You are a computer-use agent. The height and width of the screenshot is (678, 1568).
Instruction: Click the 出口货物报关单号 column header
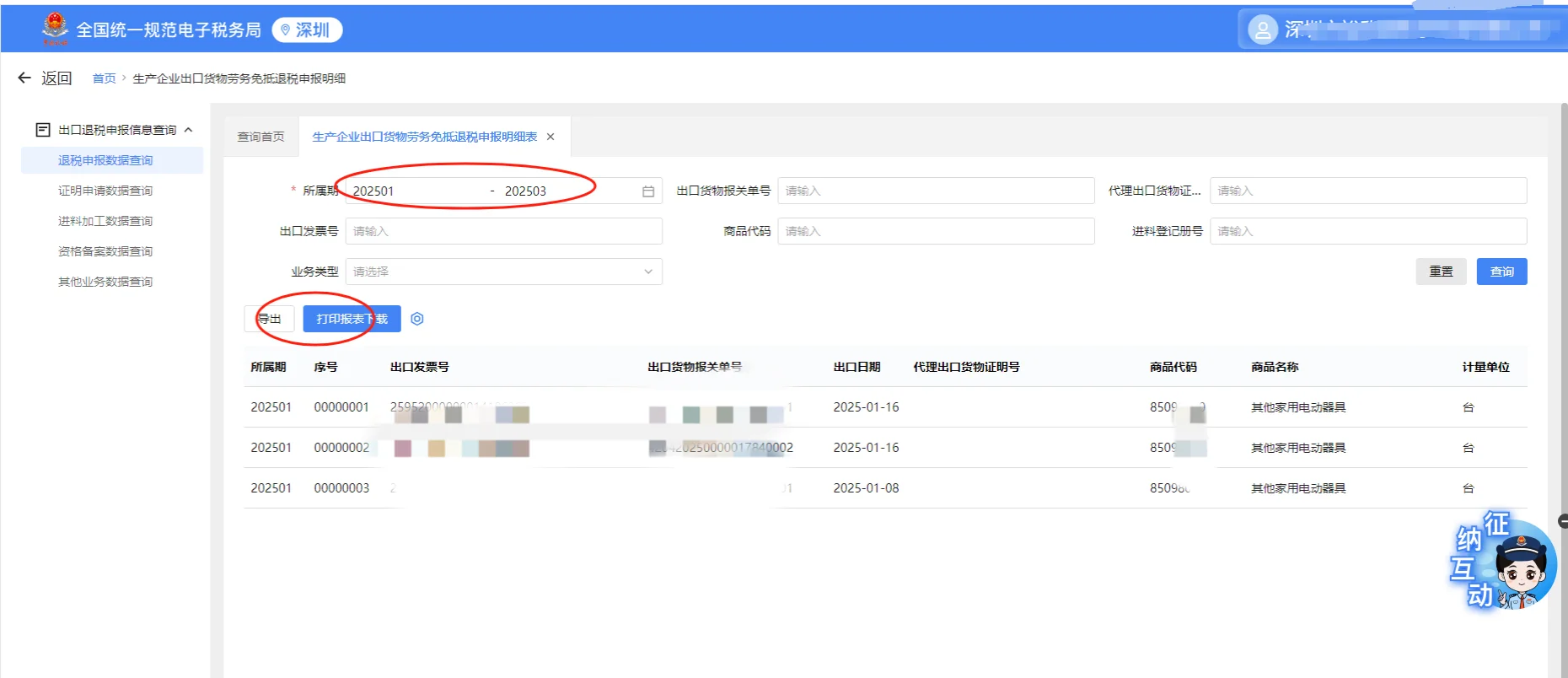coord(695,367)
